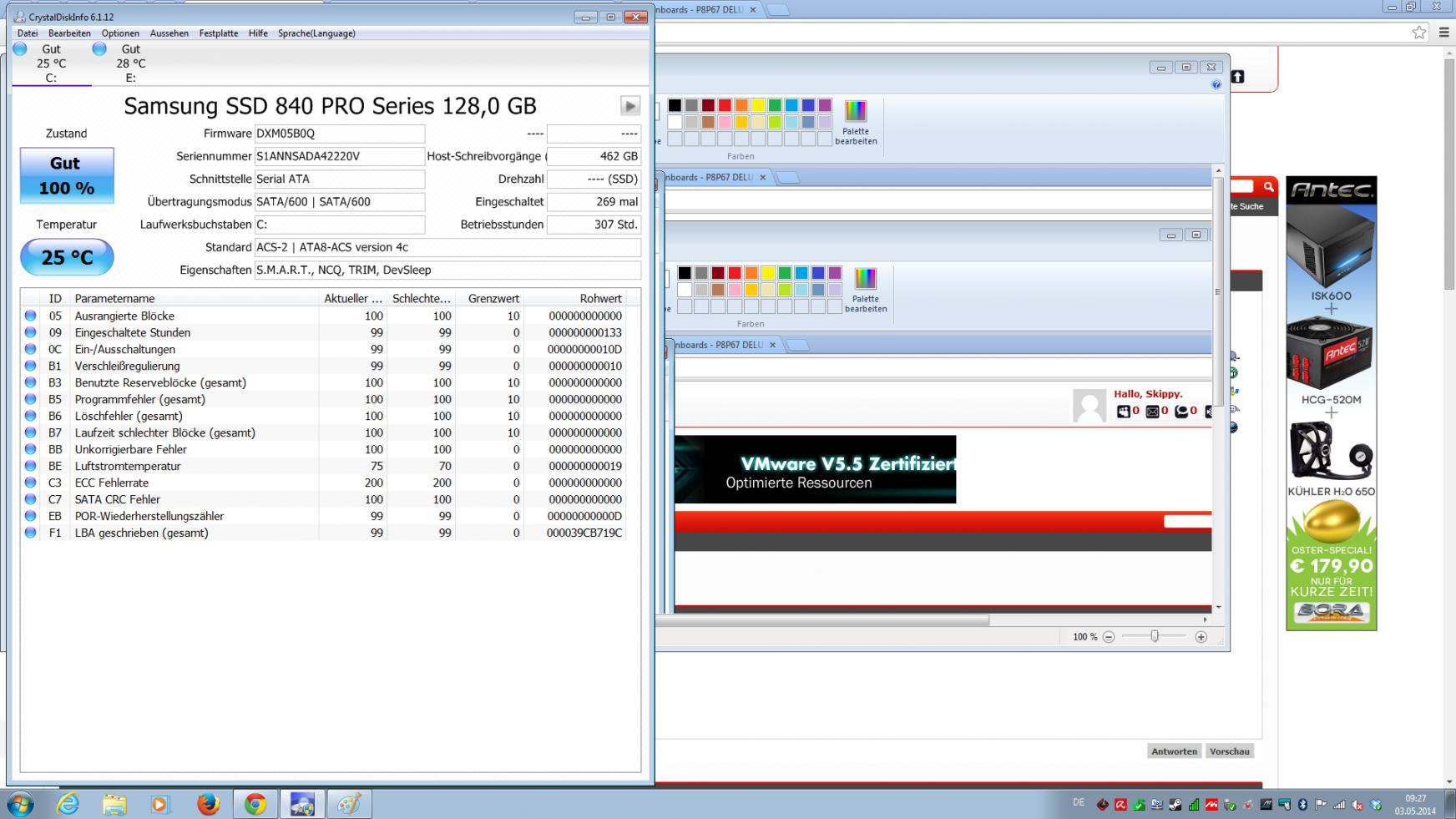Click the Host-Schreibvorgänge value 462 GB
The image size is (1456, 819).
[594, 156]
